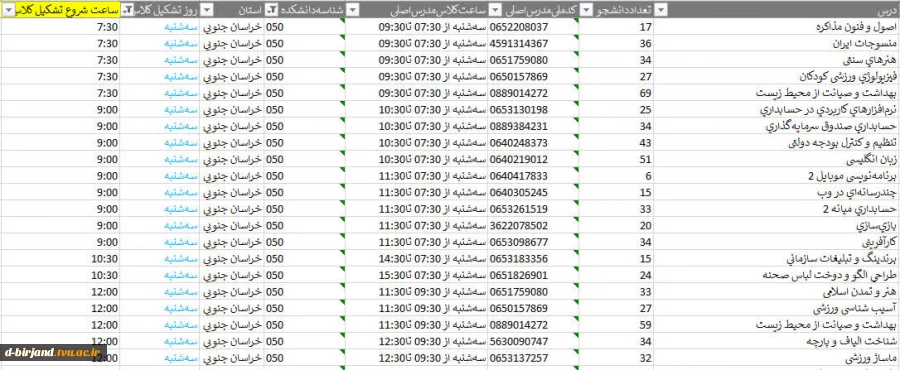Open the active filter on روز تشکیل کلاس column
This screenshot has width=900, height=370.
click(128, 10)
